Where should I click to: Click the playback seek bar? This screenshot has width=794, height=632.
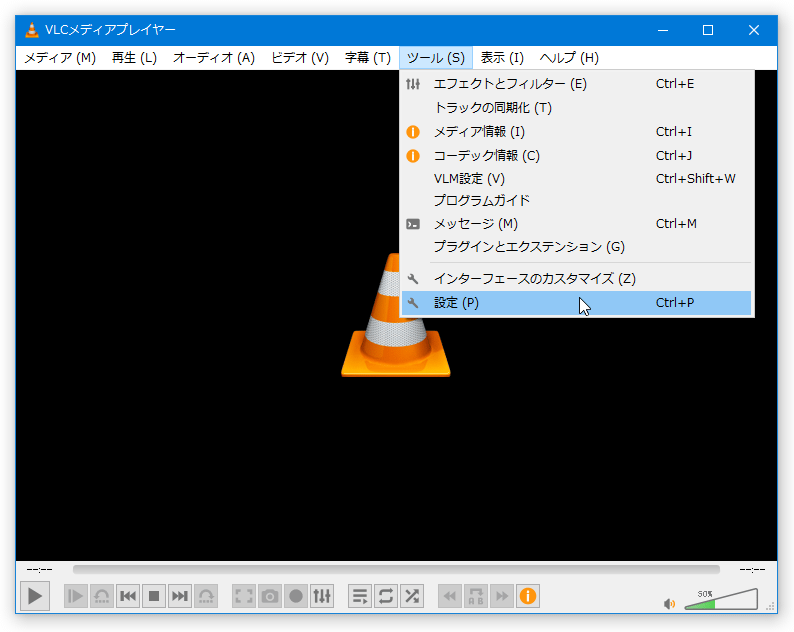[396, 570]
